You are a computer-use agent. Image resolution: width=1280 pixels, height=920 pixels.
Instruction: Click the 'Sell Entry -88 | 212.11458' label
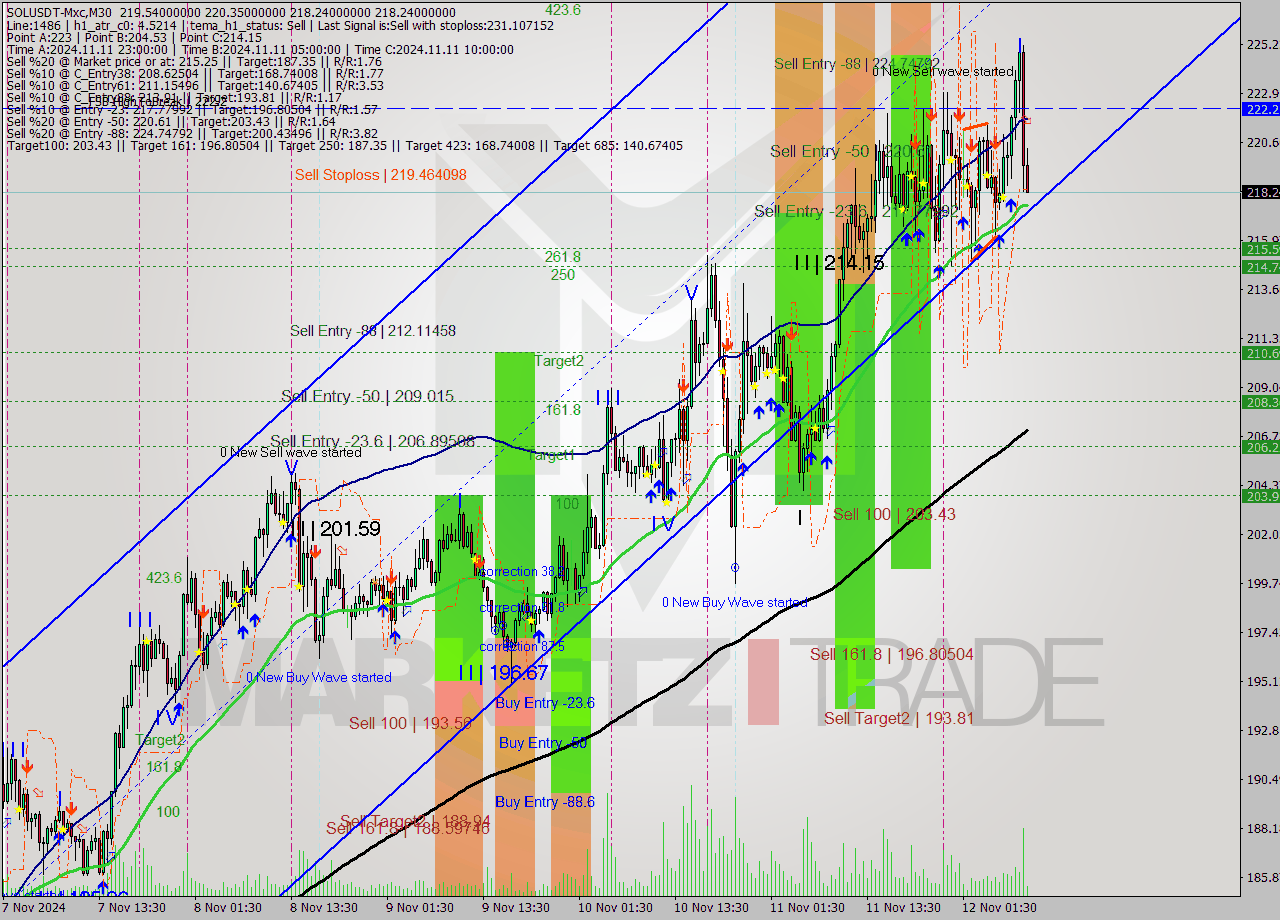click(x=373, y=330)
